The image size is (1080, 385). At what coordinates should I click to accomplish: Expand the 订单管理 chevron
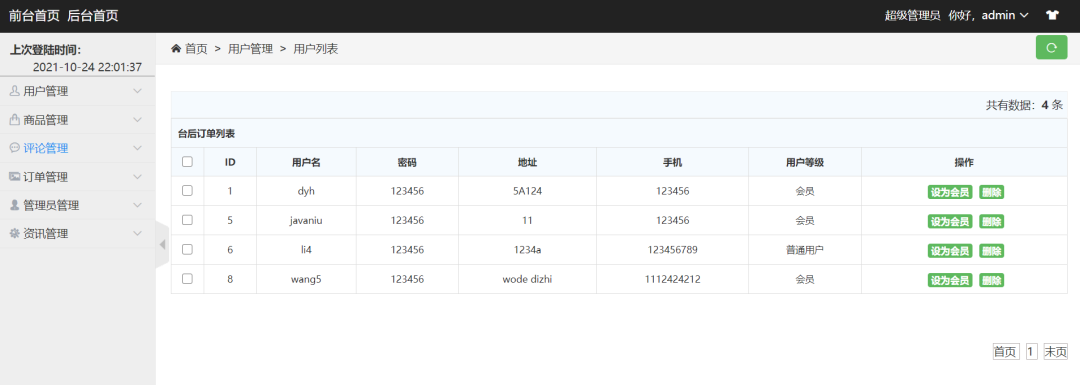pos(137,177)
